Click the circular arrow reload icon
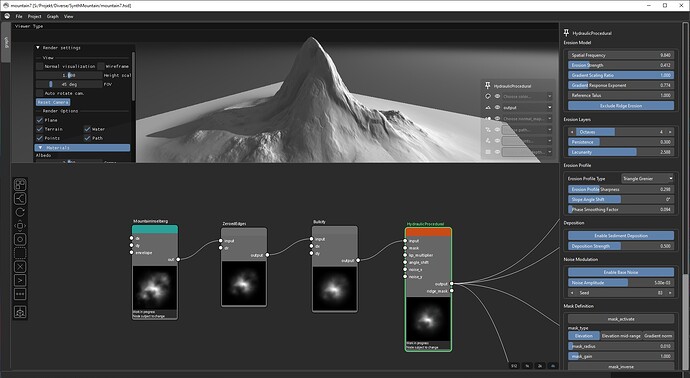The height and width of the screenshot is (378, 690). pos(20,212)
